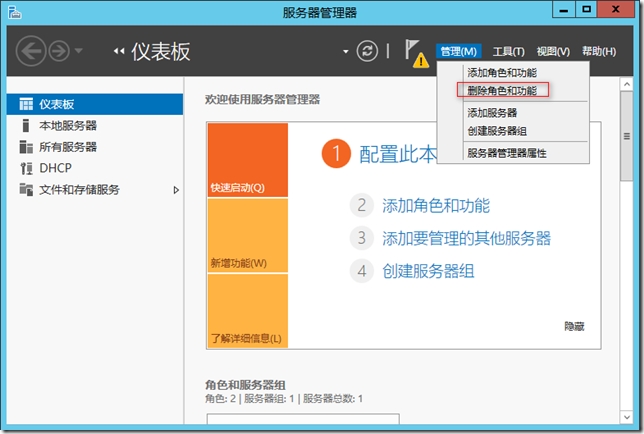Click the 添加角色和功能 link step 2
644x434 pixels.
click(436, 205)
